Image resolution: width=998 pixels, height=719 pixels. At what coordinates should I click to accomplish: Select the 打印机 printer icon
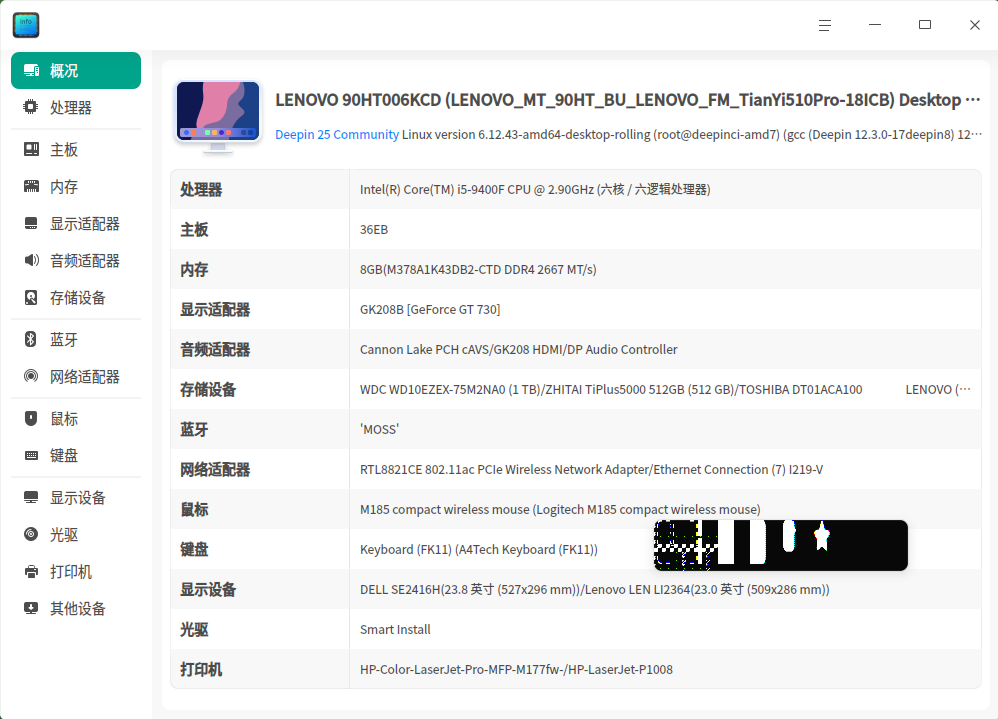pos(31,571)
